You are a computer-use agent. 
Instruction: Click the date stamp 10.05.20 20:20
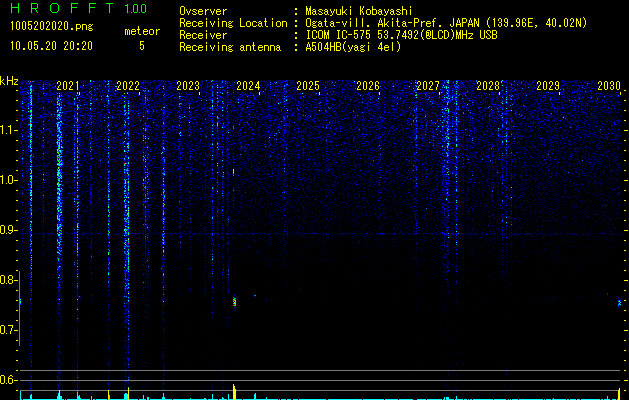[x=51, y=46]
